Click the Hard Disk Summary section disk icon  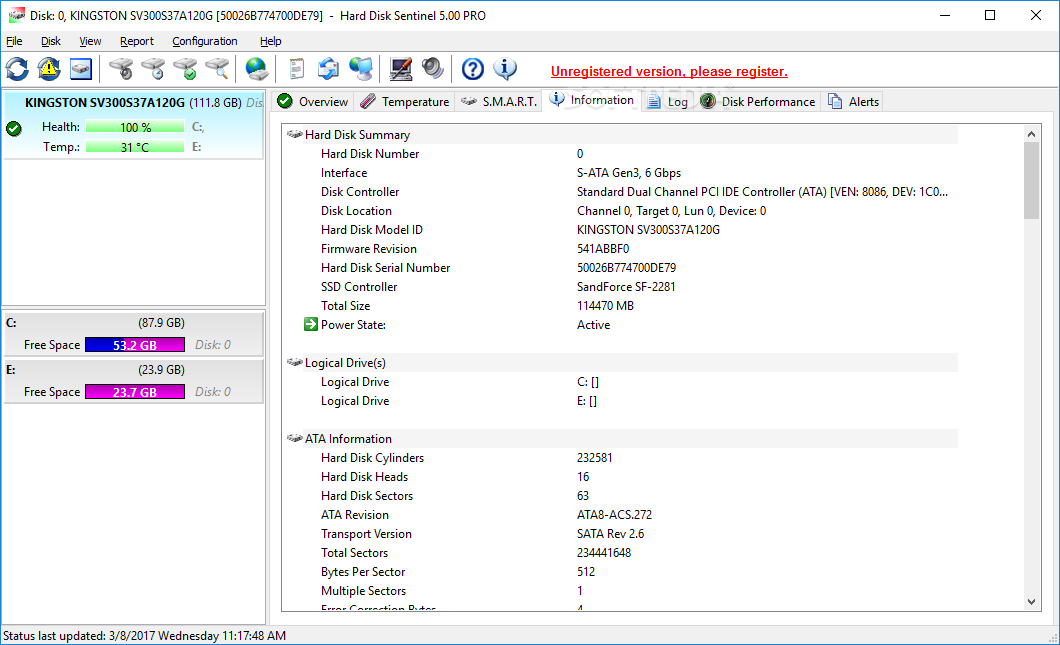pos(294,135)
